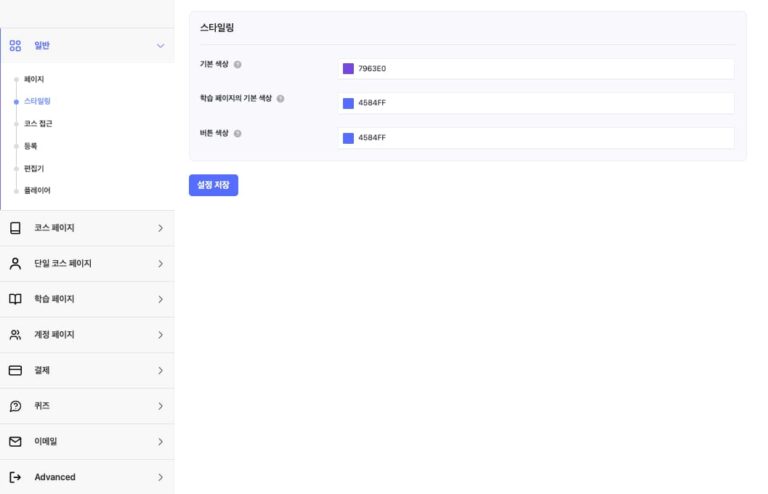Click the 설정 저장 button

tap(213, 185)
